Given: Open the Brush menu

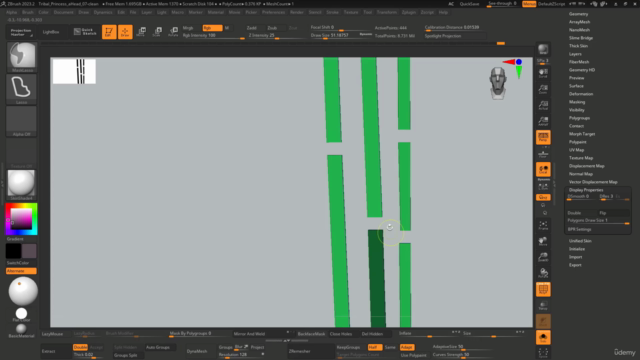Looking at the screenshot, I should [28, 12].
